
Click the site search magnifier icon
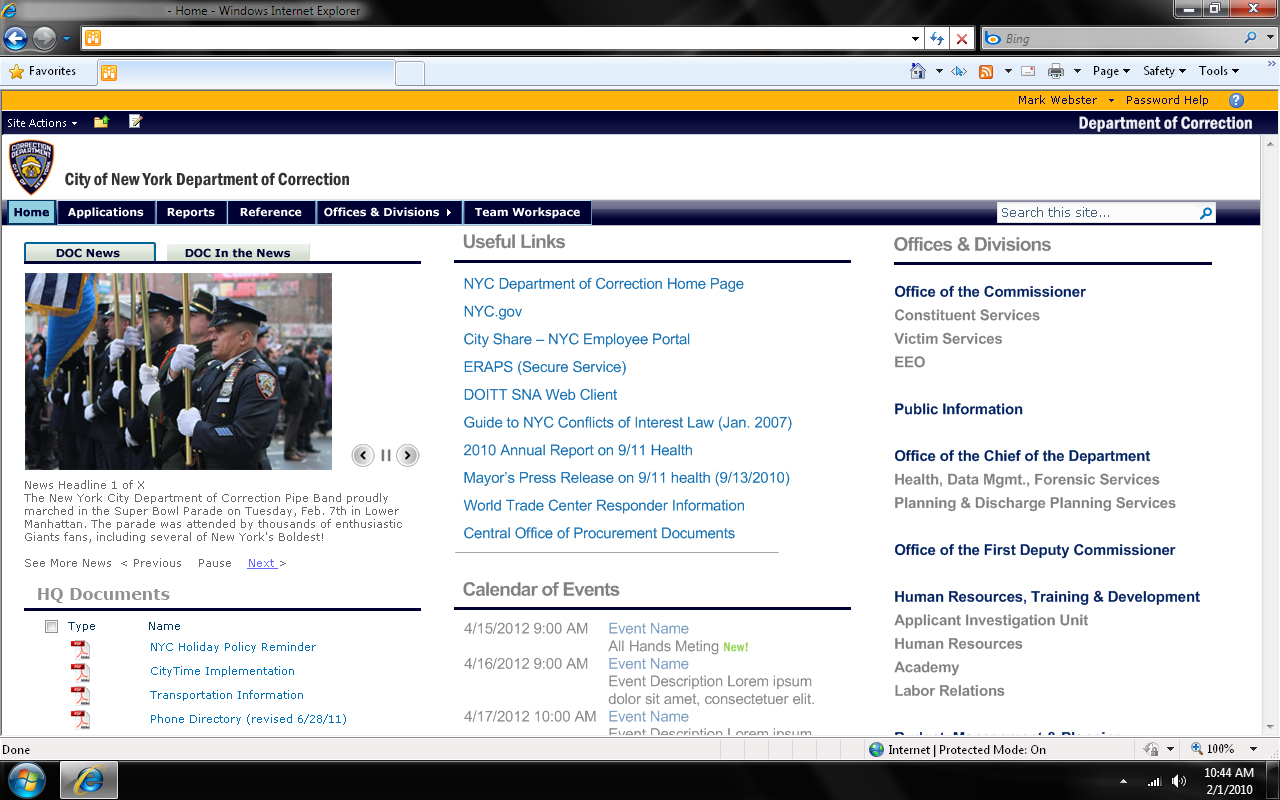[x=1206, y=213]
